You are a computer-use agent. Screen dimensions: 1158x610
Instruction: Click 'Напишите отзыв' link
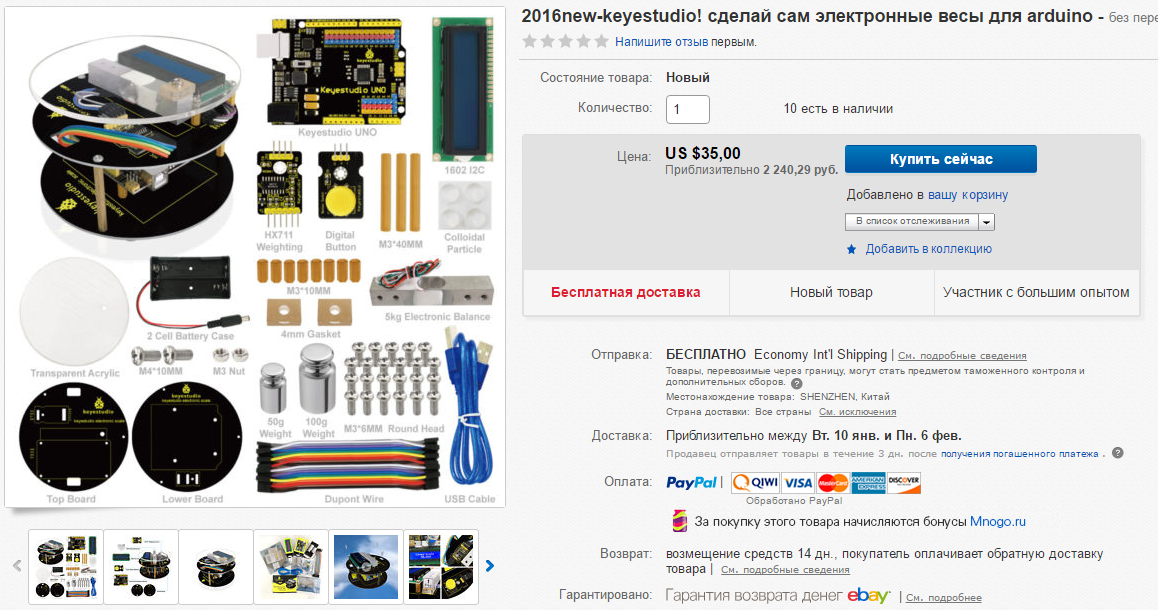pyautogui.click(x=662, y=42)
